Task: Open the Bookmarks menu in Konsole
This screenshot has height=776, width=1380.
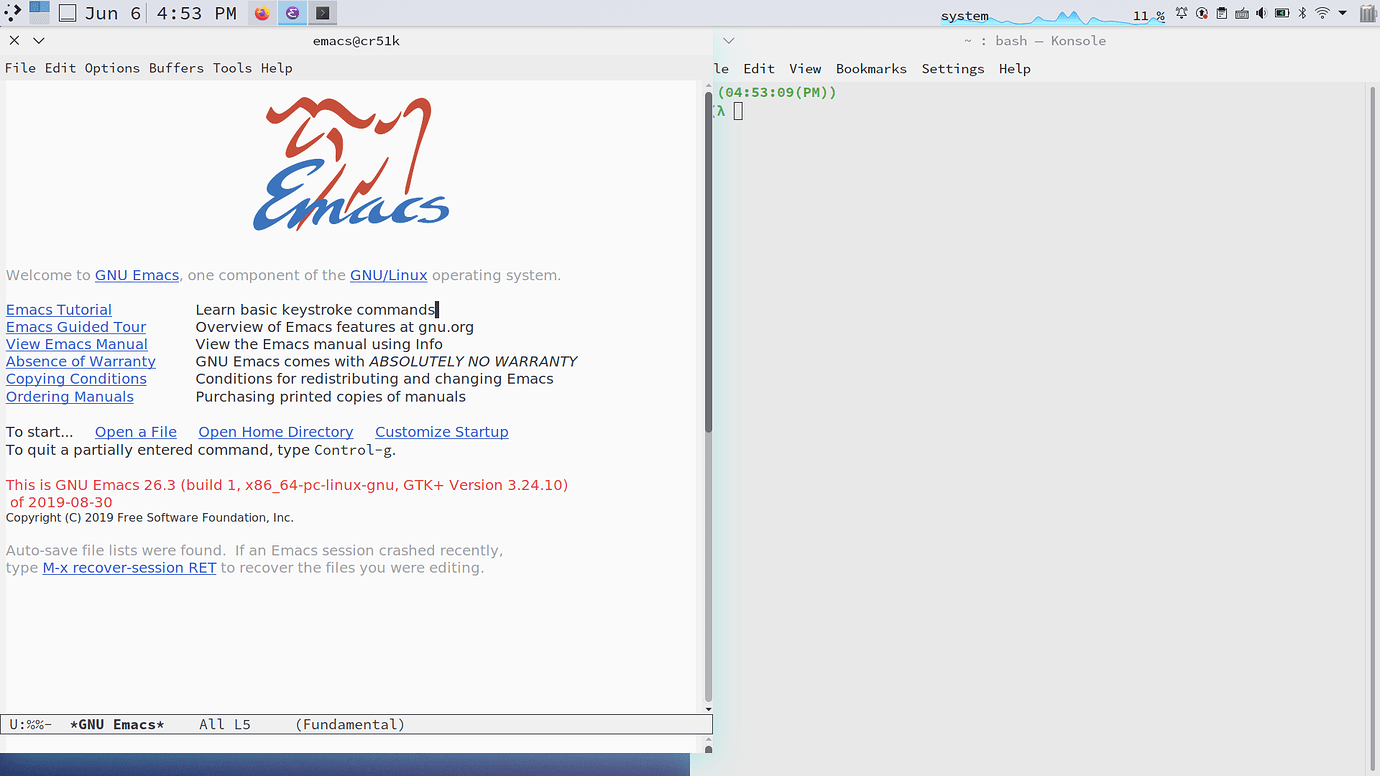Action: (x=871, y=68)
